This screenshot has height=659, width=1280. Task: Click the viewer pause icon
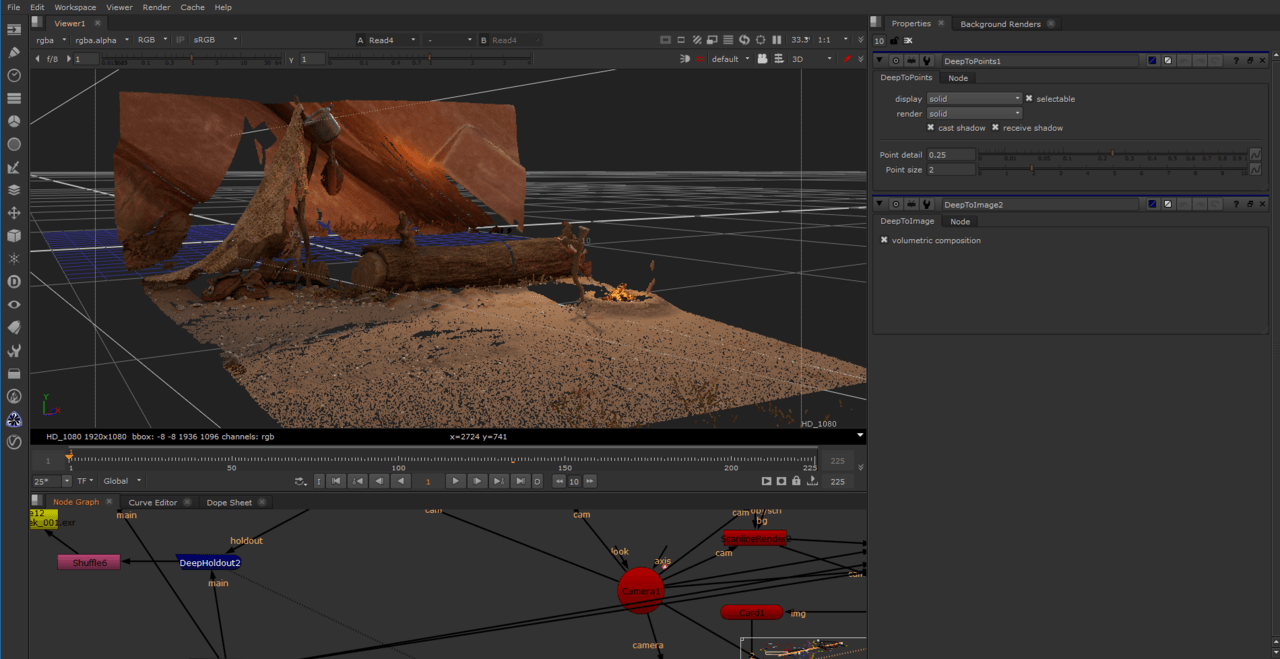776,40
